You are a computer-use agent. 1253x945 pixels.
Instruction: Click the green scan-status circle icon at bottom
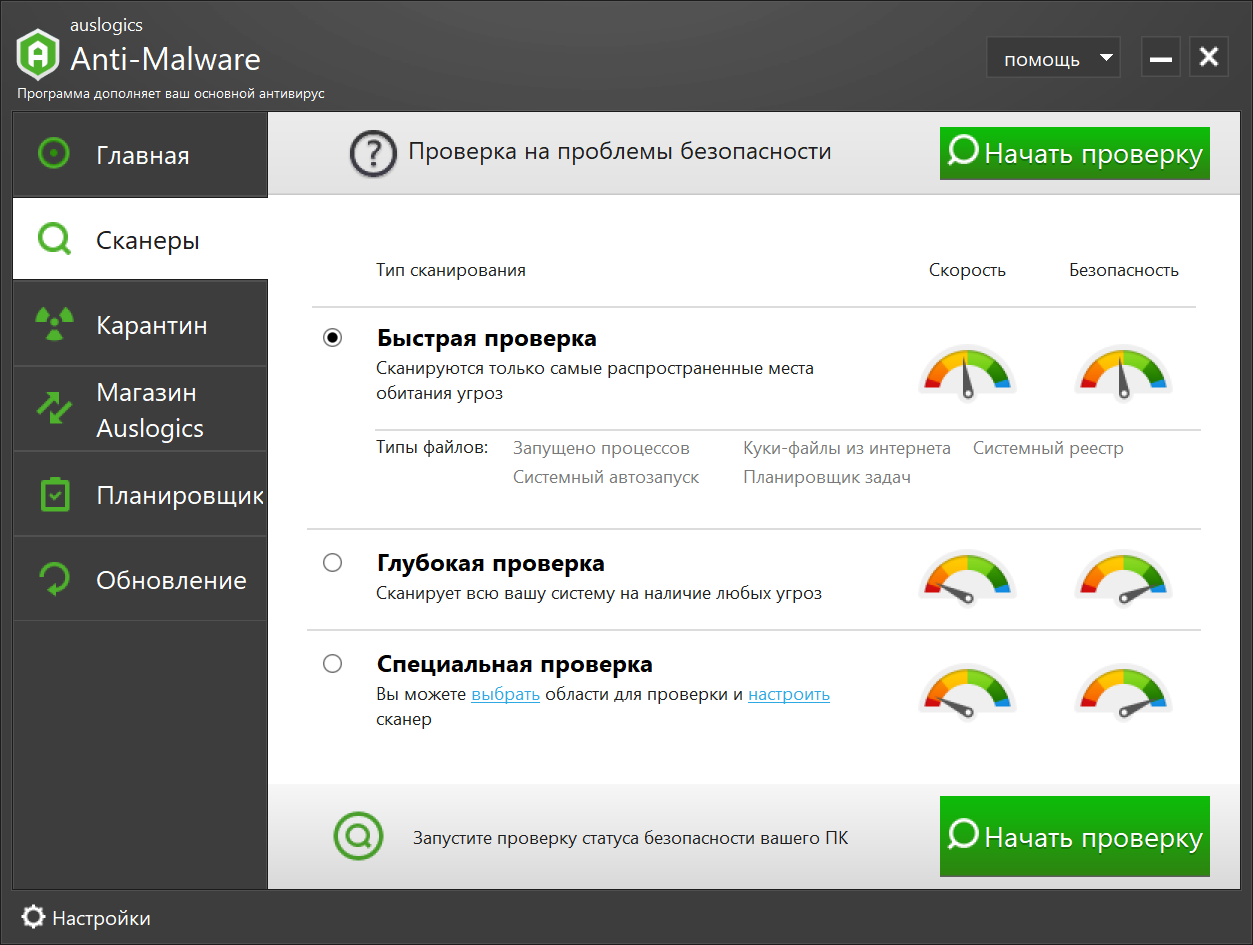tap(358, 835)
